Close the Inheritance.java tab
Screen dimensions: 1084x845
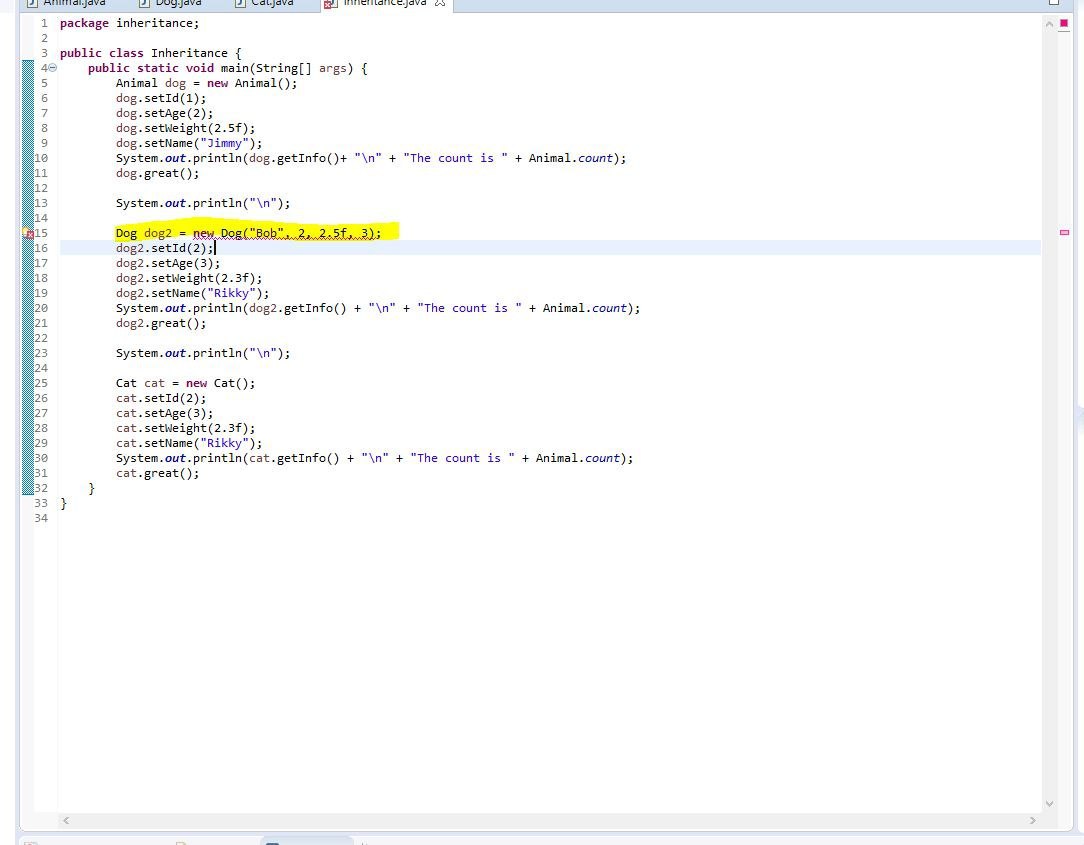pos(440,3)
